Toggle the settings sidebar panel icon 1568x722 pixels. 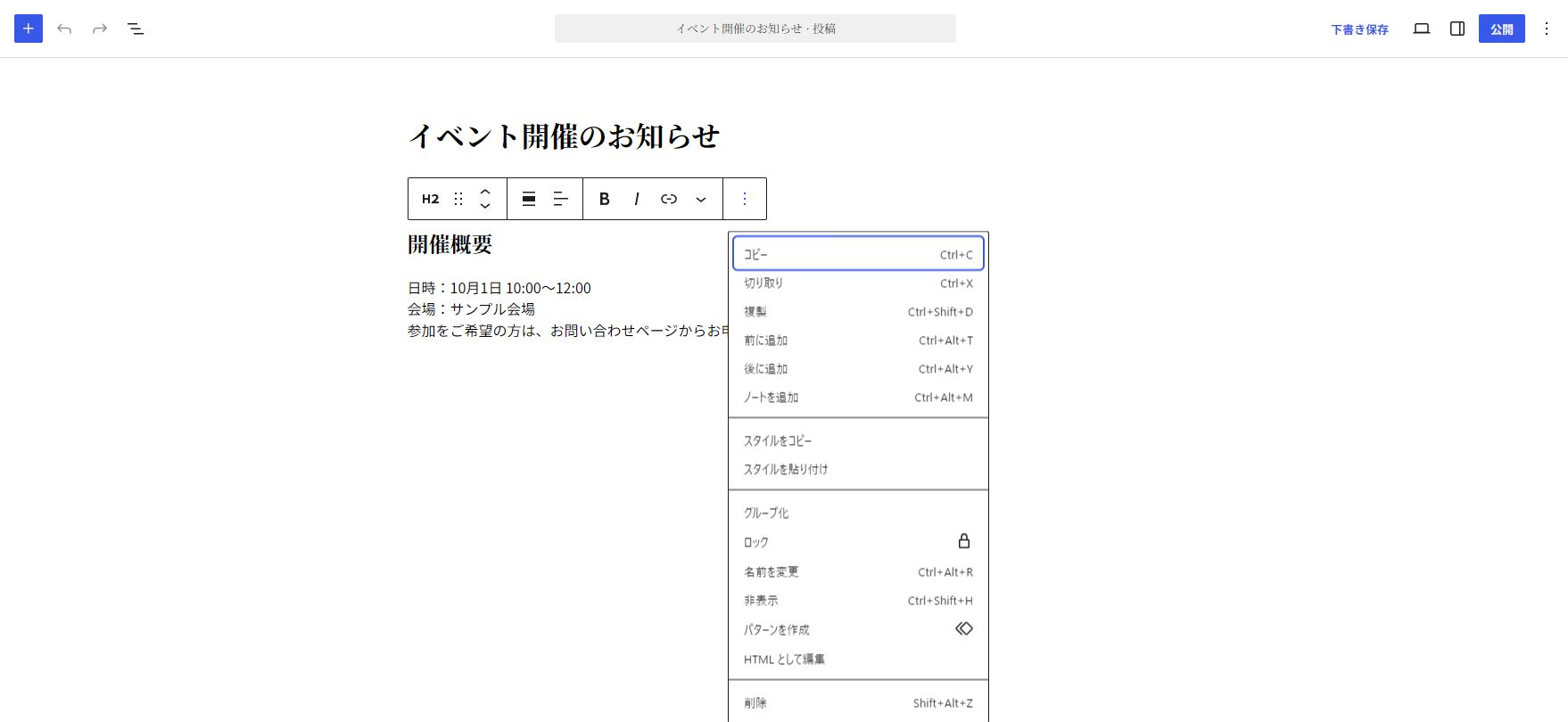tap(1457, 29)
